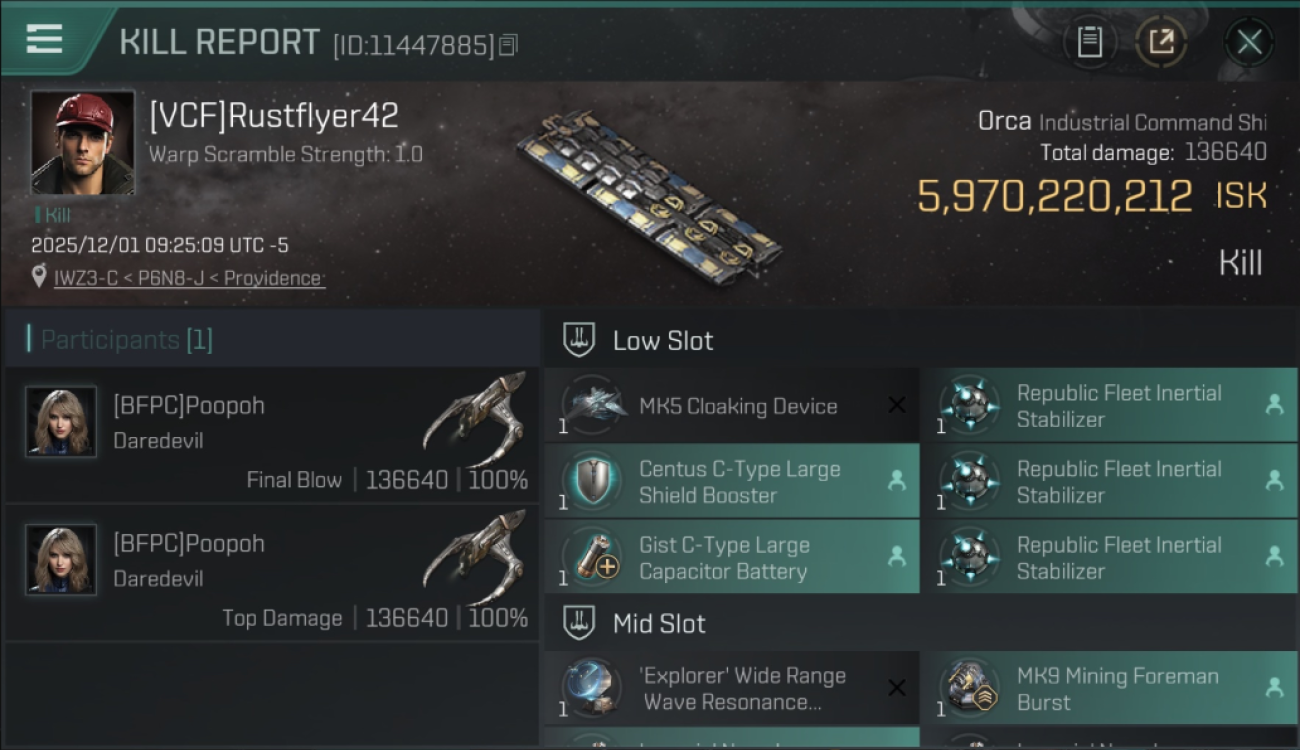Open Poopoh's Final Blow entry
Viewport: 1300px width, 750px height.
tap(272, 436)
